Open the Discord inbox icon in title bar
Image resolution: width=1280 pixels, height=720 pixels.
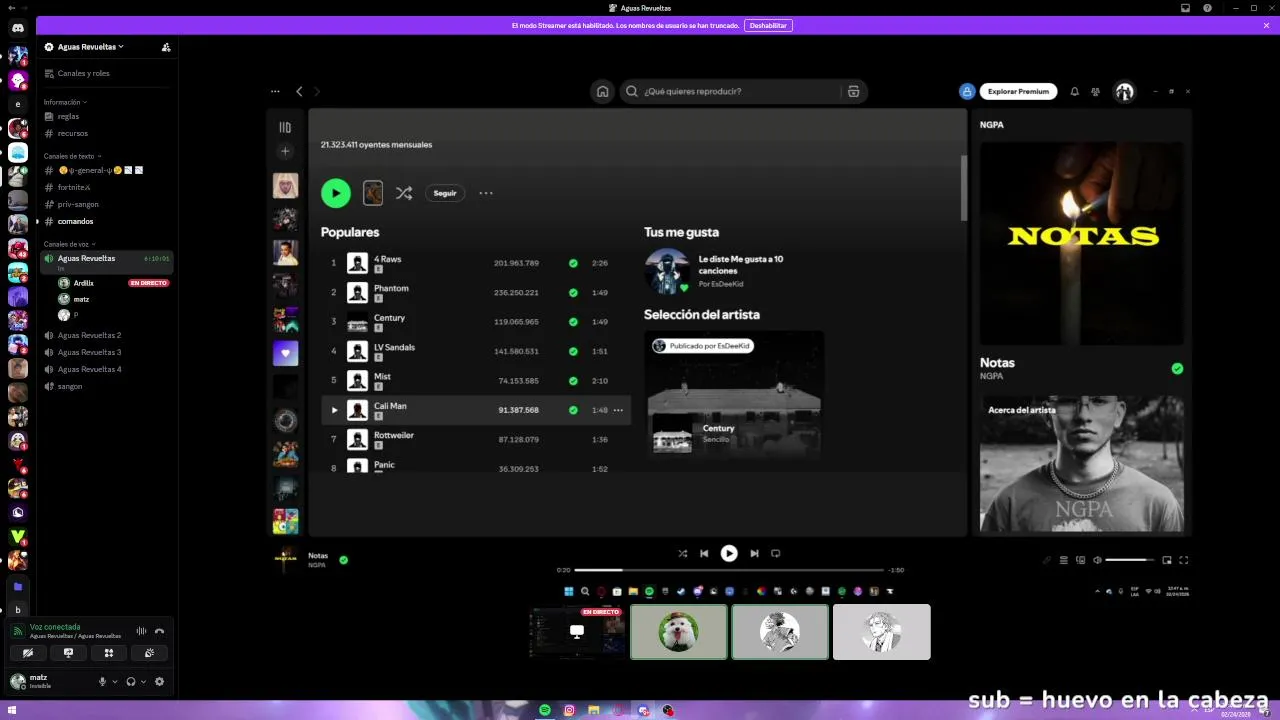pyautogui.click(x=1185, y=8)
